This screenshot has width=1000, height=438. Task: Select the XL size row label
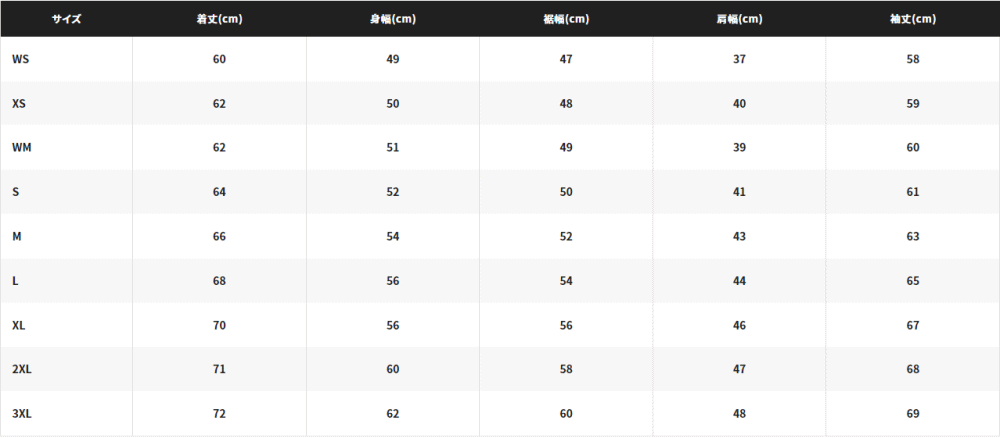(18, 325)
